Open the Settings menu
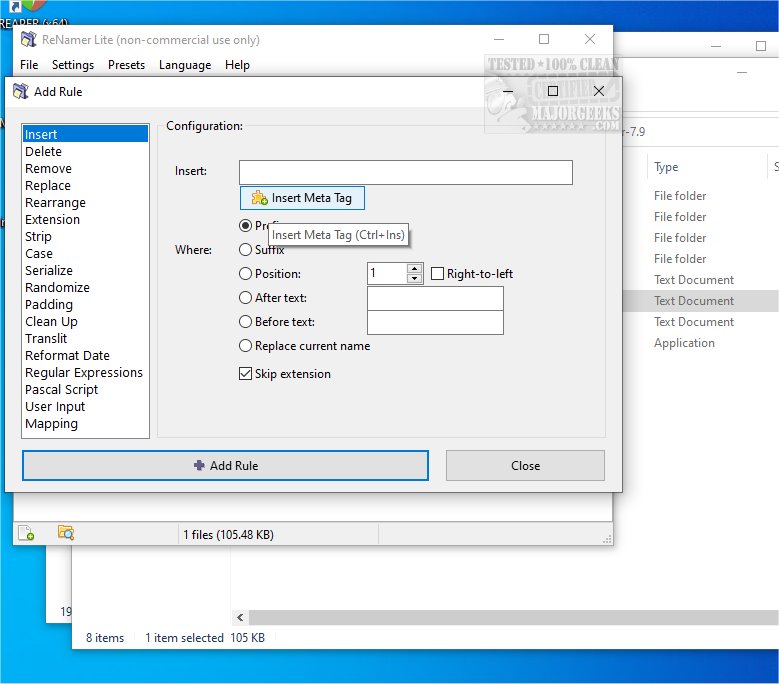Screen dimensions: 779x684 click(73, 65)
